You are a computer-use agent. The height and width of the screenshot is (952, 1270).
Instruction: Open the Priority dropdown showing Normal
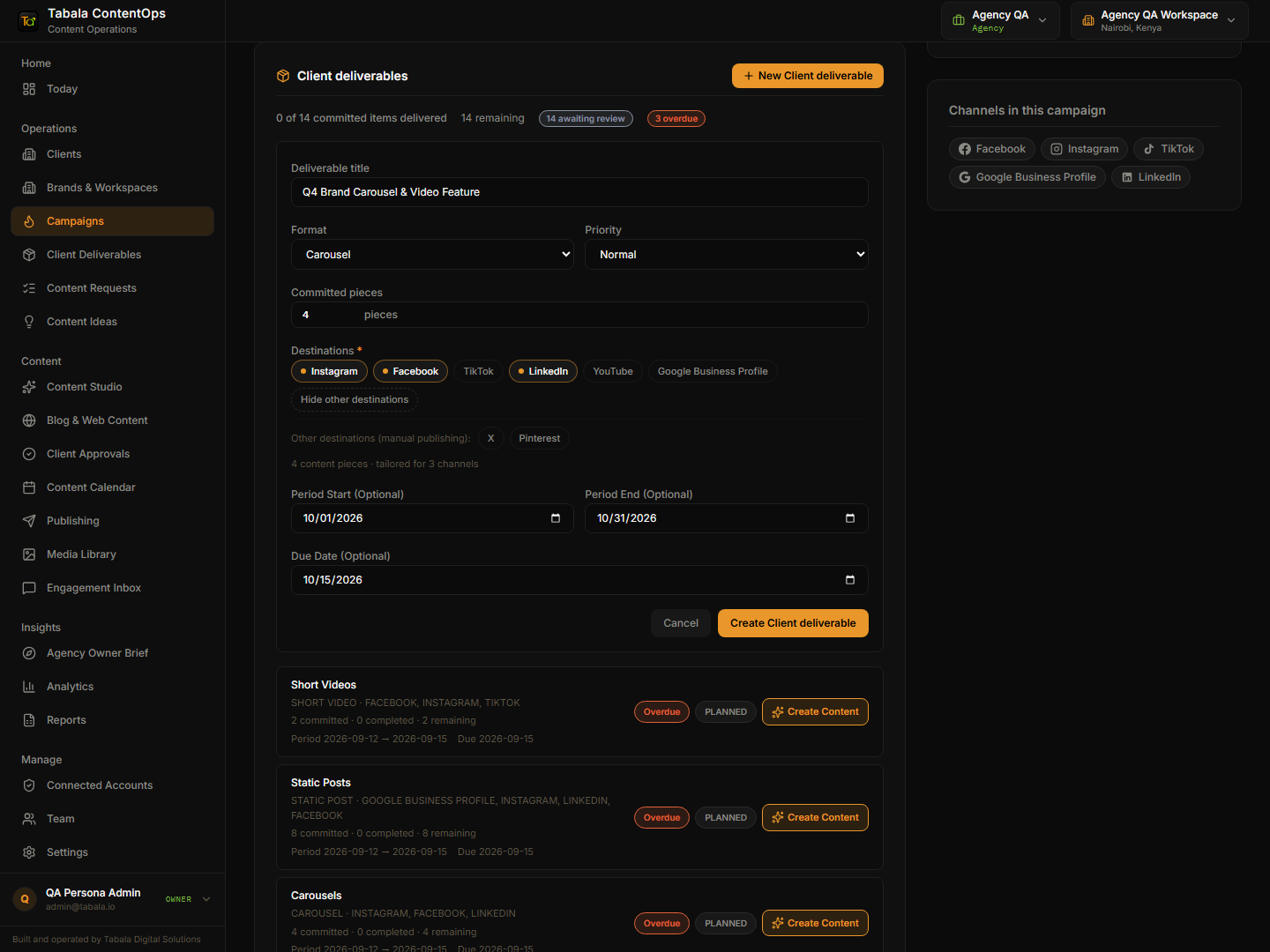727,255
